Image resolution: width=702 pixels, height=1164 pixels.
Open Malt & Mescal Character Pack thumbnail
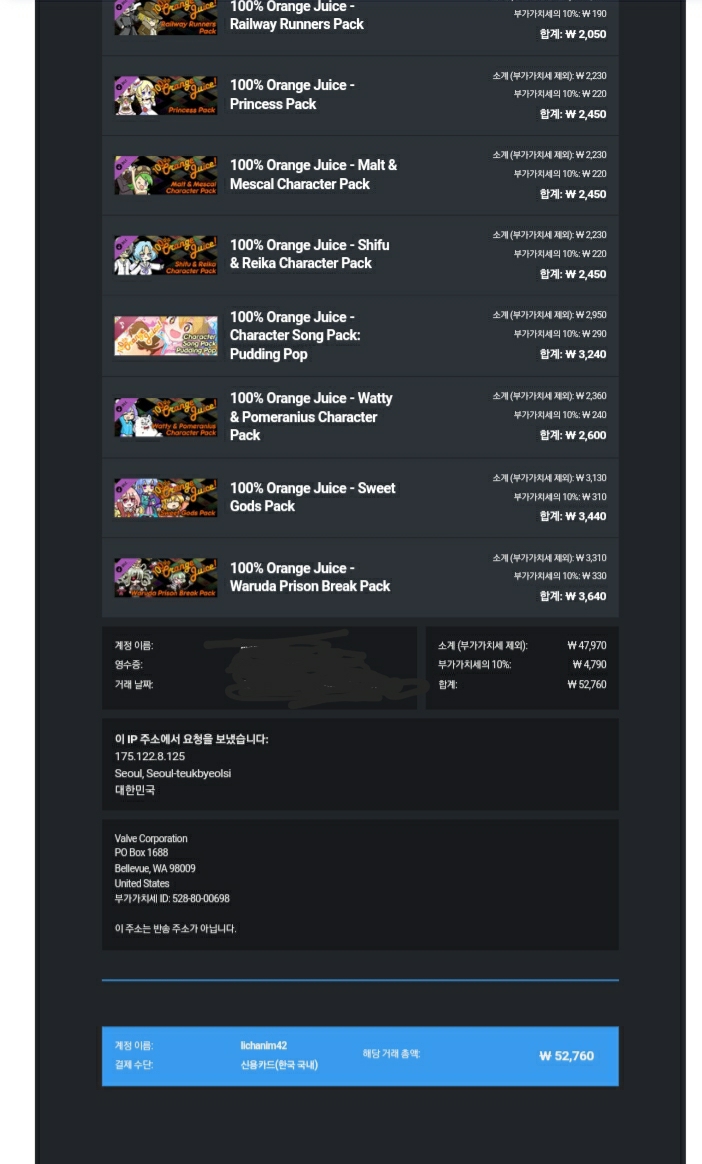(165, 175)
